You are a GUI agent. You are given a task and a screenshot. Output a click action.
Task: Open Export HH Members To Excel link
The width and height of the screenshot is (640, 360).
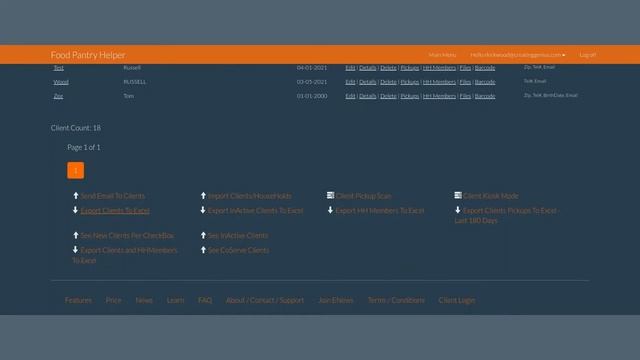pyautogui.click(x=380, y=211)
